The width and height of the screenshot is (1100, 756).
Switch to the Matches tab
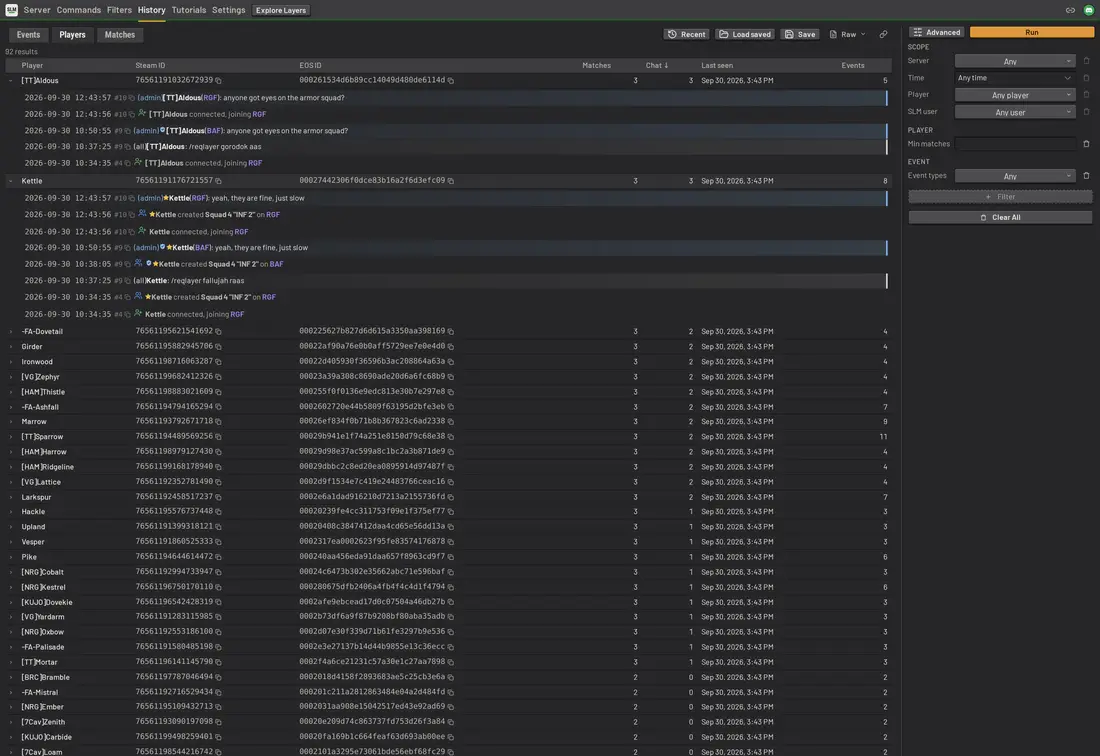[x=119, y=34]
